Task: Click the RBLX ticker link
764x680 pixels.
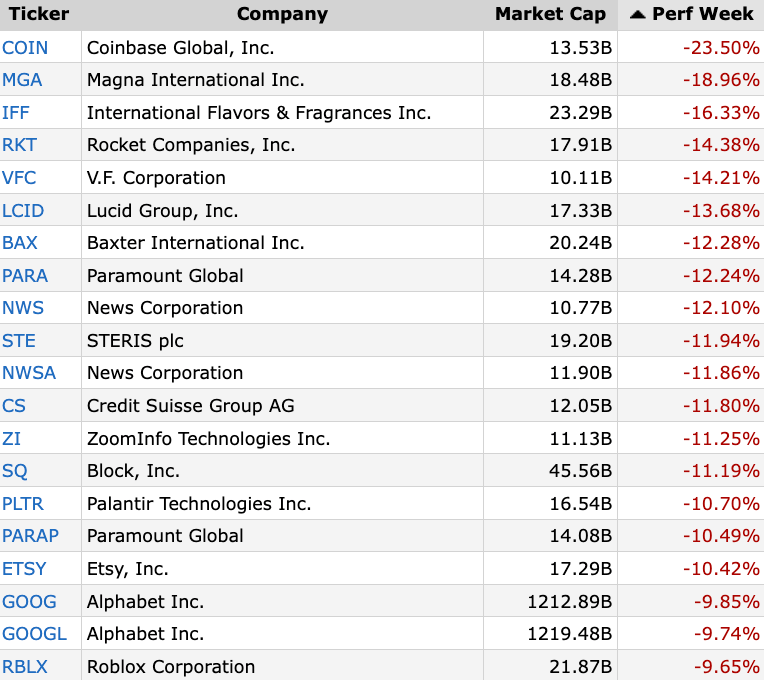Action: [x=25, y=667]
